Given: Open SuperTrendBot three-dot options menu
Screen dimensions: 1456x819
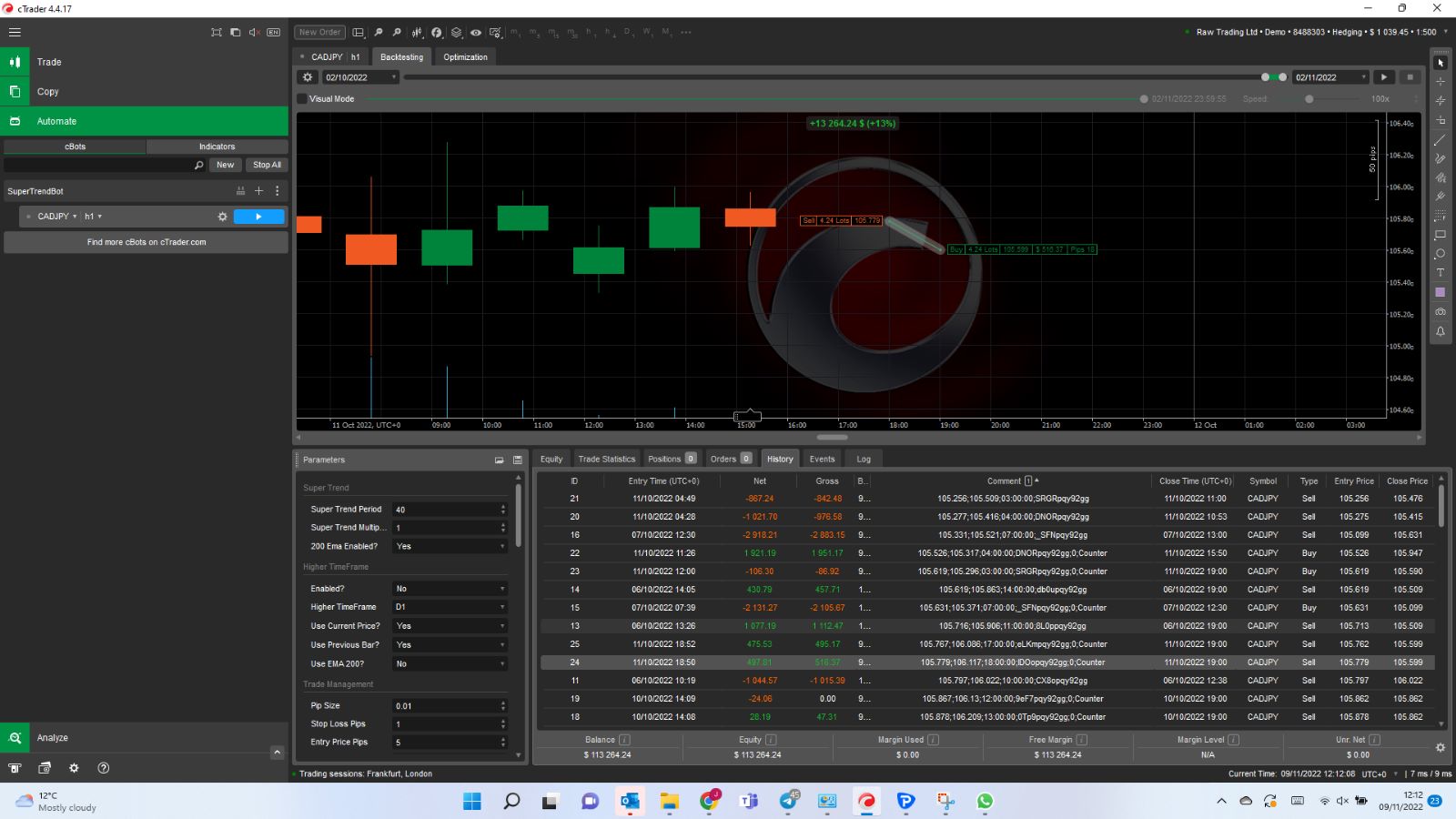Looking at the screenshot, I should pos(278,191).
